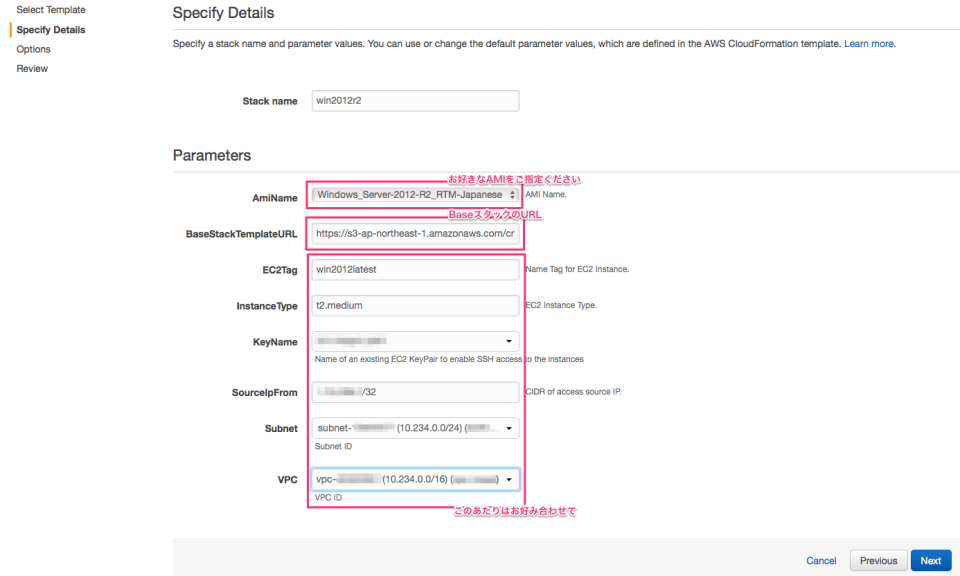Click the InstanceType field showing t2.medium
Image resolution: width=960 pixels, height=576 pixels.
pos(414,305)
